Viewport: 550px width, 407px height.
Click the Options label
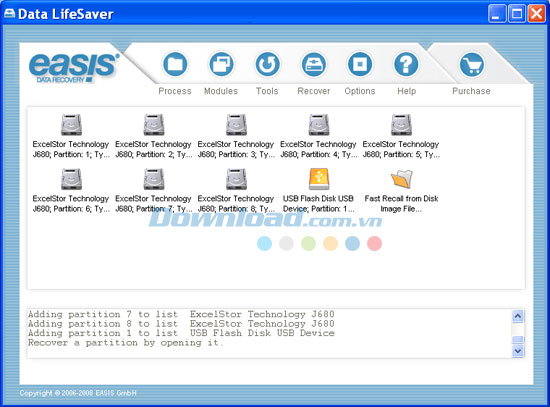[x=360, y=91]
